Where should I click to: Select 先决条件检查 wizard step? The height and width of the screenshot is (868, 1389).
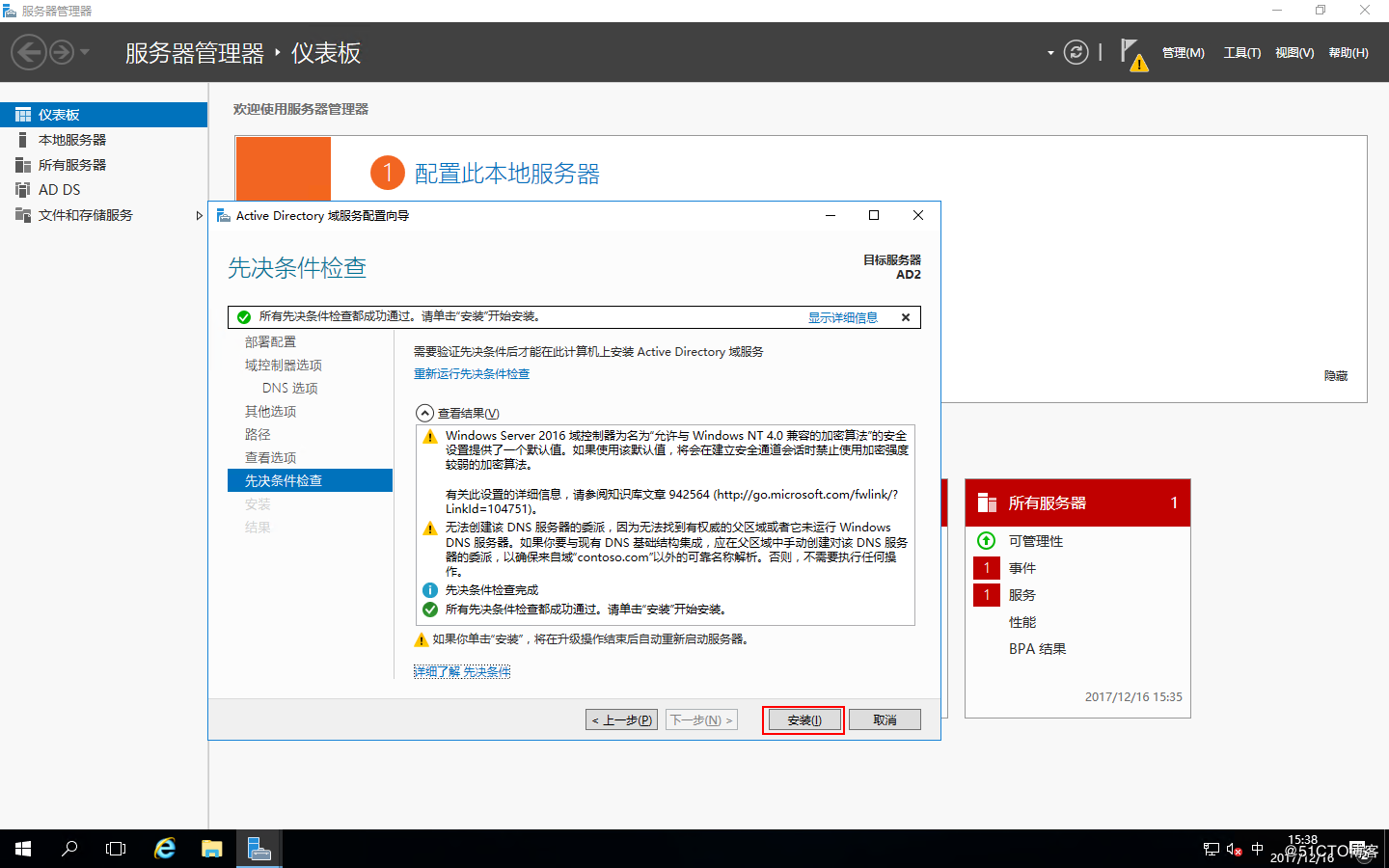coord(310,480)
